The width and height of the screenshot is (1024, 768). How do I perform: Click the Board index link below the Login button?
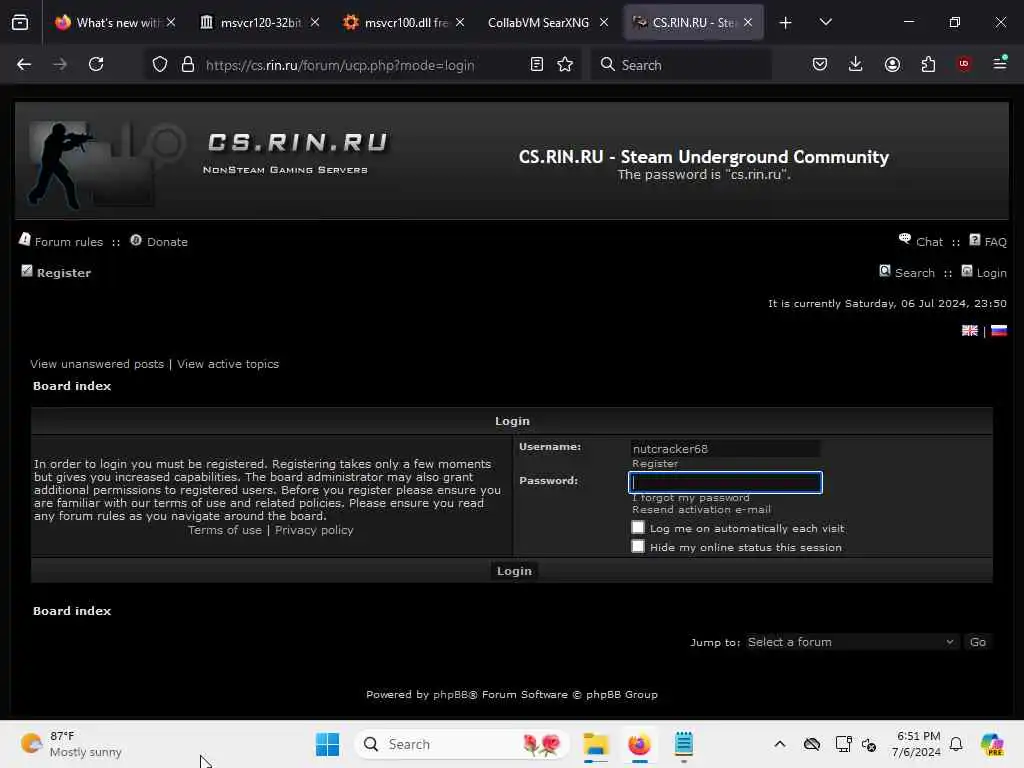coord(72,611)
